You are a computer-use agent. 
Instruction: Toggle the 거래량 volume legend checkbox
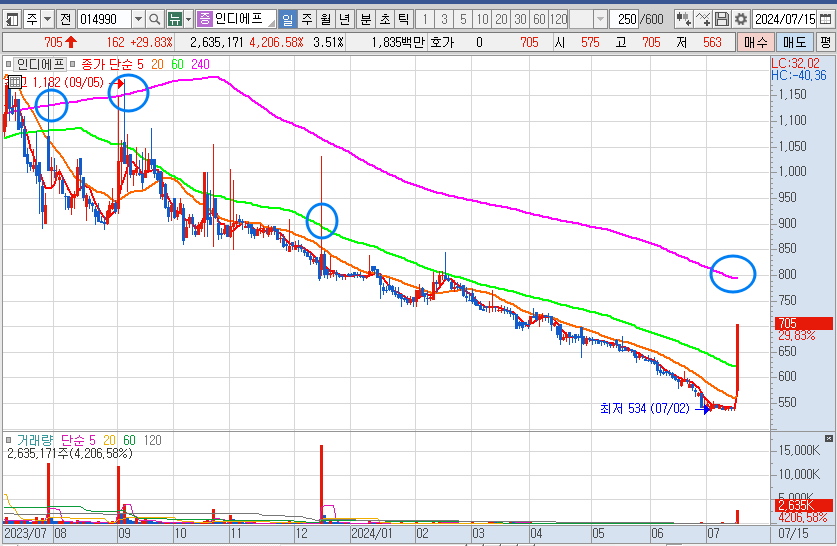[x=8, y=440]
